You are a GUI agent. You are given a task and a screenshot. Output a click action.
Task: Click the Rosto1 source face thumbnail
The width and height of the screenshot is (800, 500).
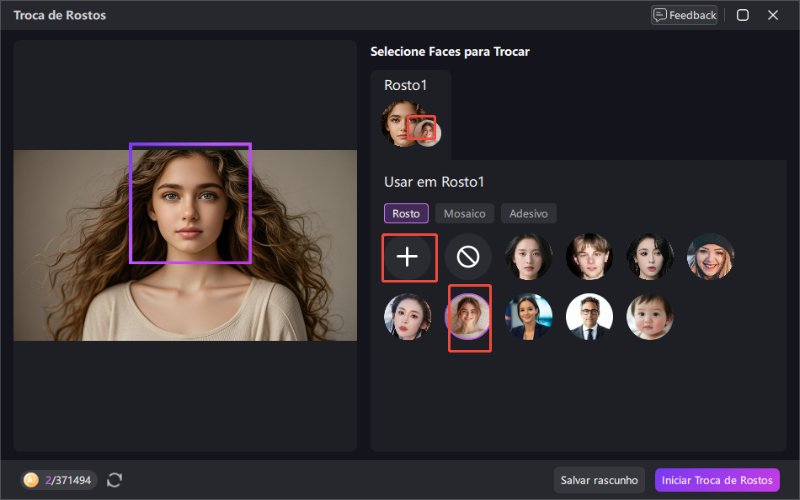[403, 123]
